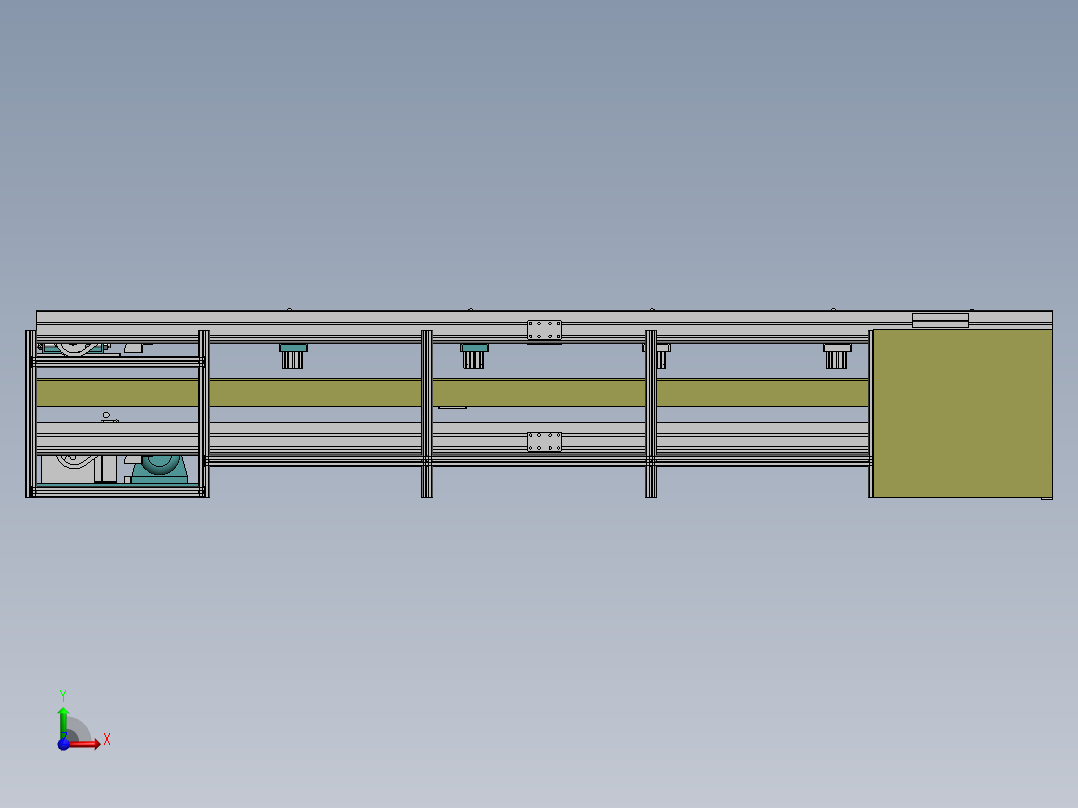Select the long olive conveyor belt strip

[452, 393]
